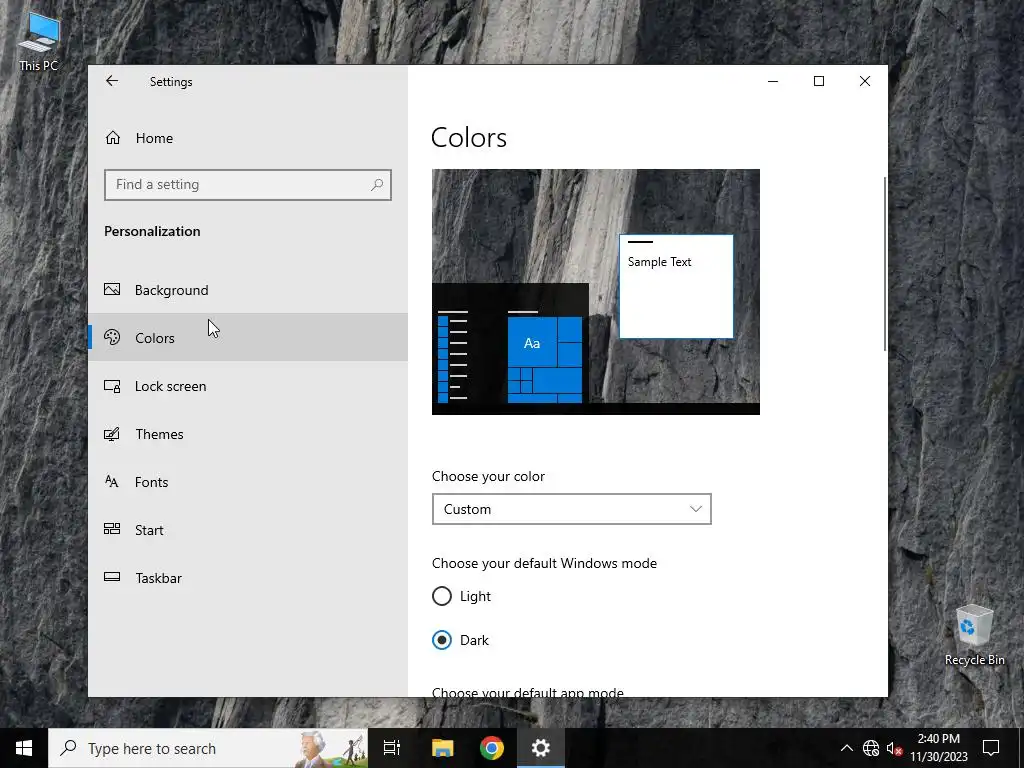The width and height of the screenshot is (1024, 768).
Task: Open the Themes settings page
Action: coord(248,434)
